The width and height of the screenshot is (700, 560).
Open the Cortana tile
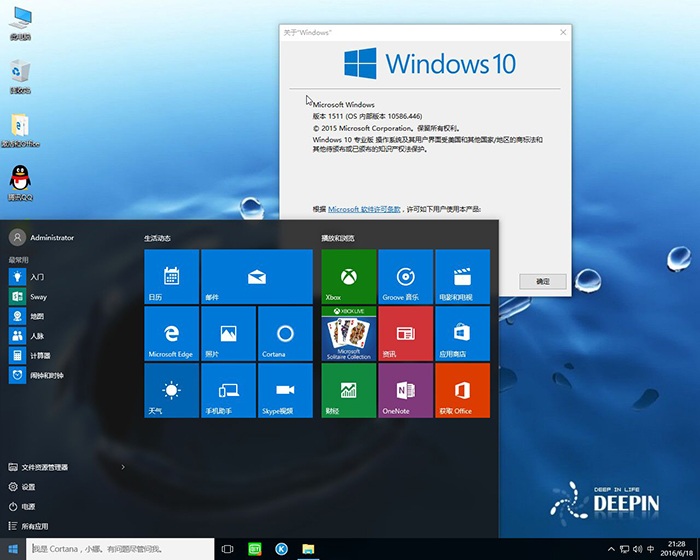(285, 334)
